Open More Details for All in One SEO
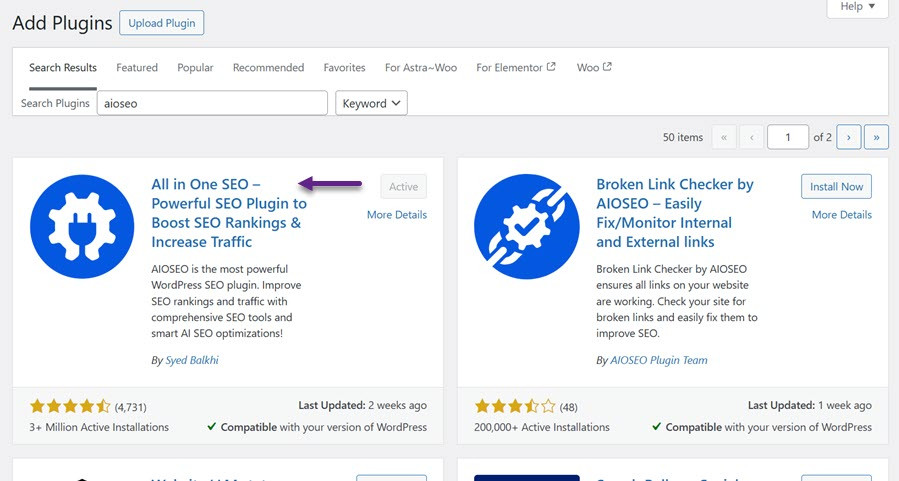 pyautogui.click(x=396, y=215)
